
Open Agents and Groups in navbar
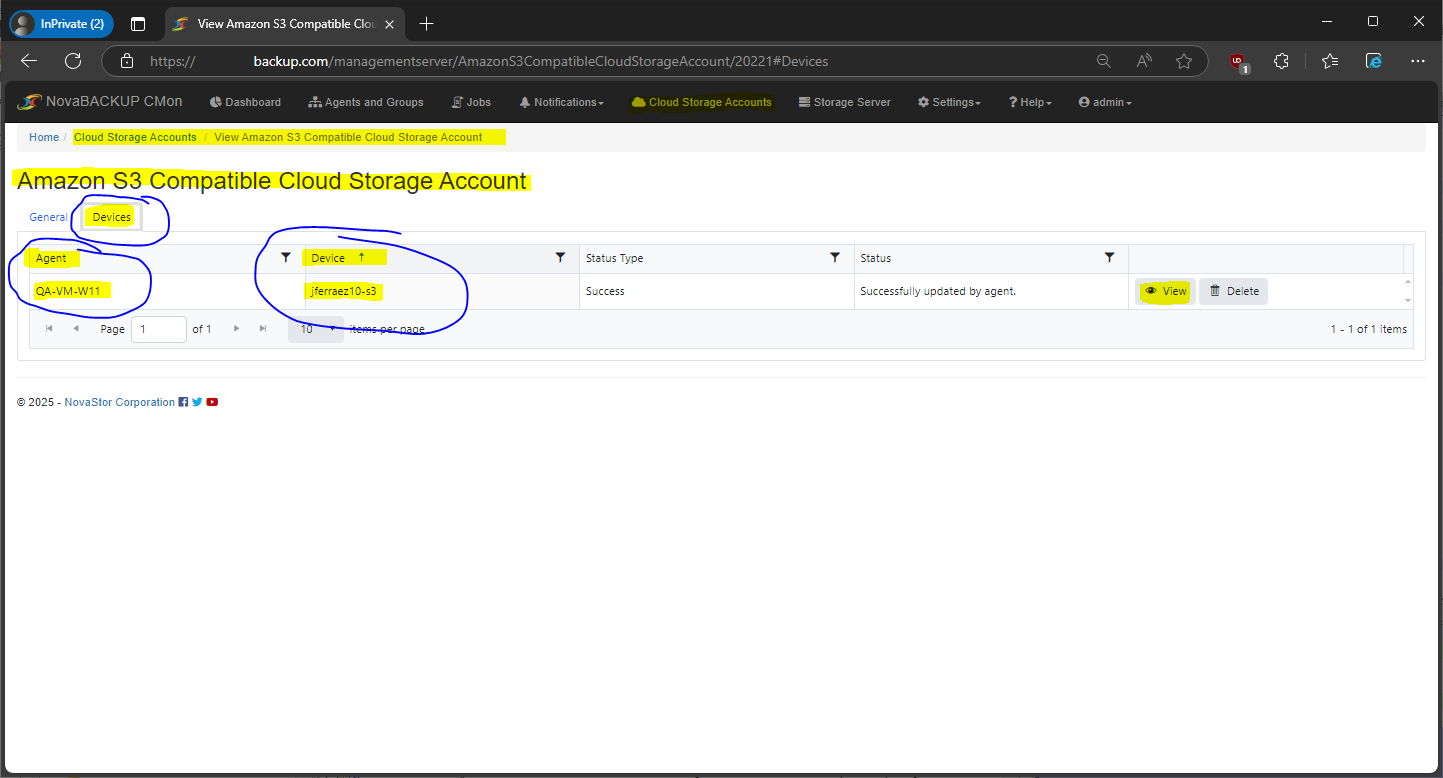[x=366, y=102]
